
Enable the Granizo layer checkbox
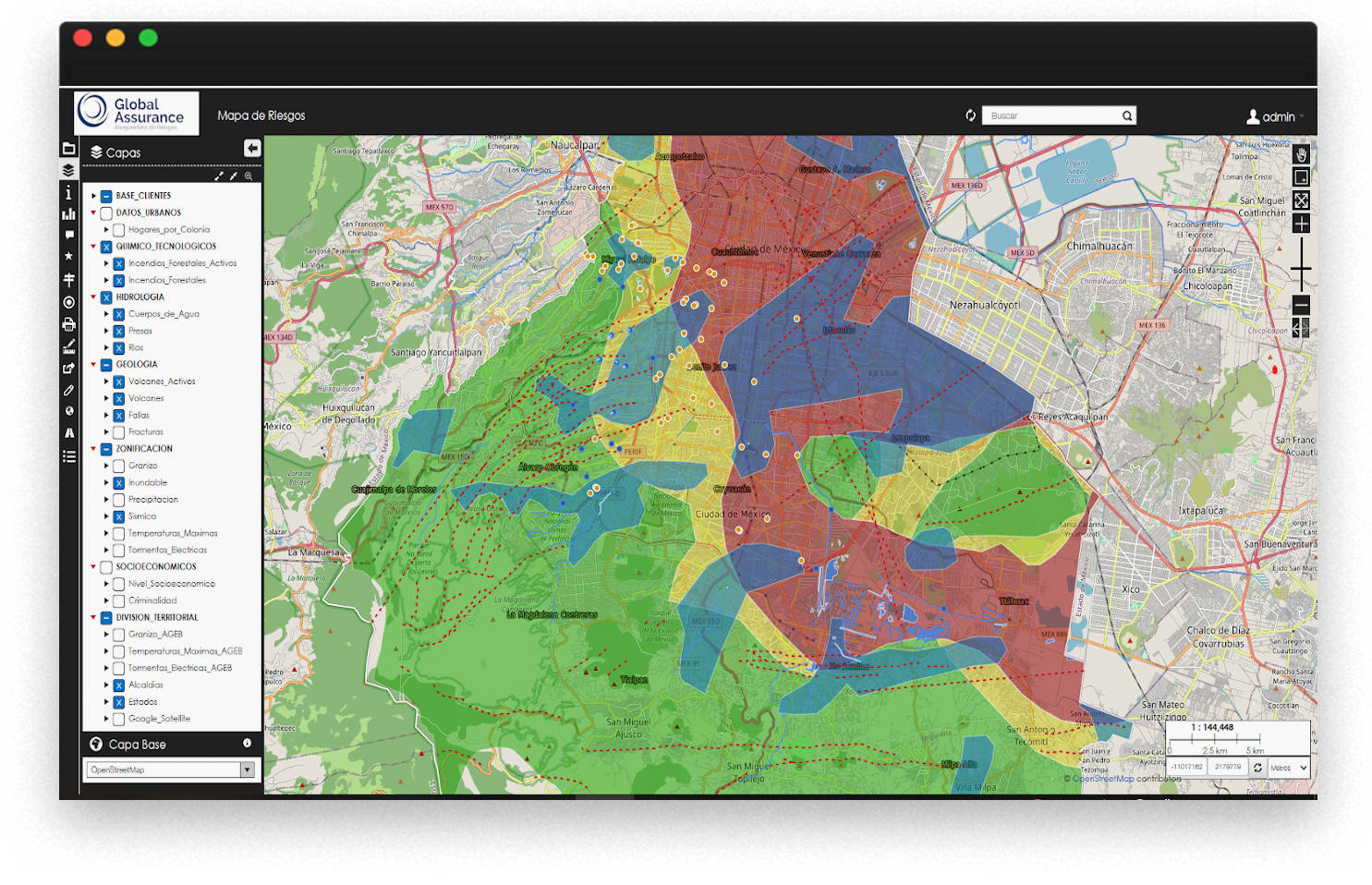tap(119, 467)
